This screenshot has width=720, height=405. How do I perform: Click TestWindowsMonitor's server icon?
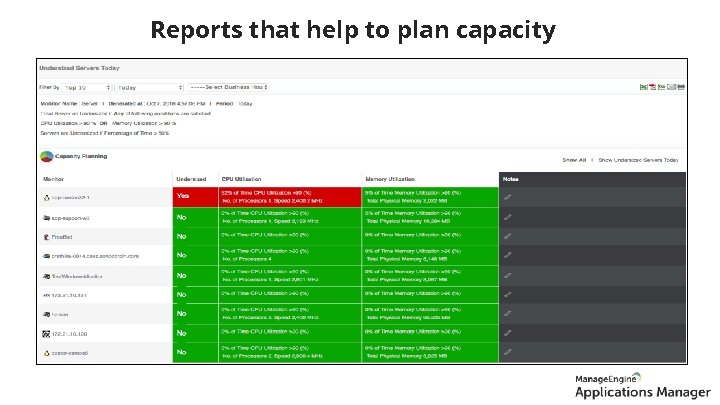46,276
